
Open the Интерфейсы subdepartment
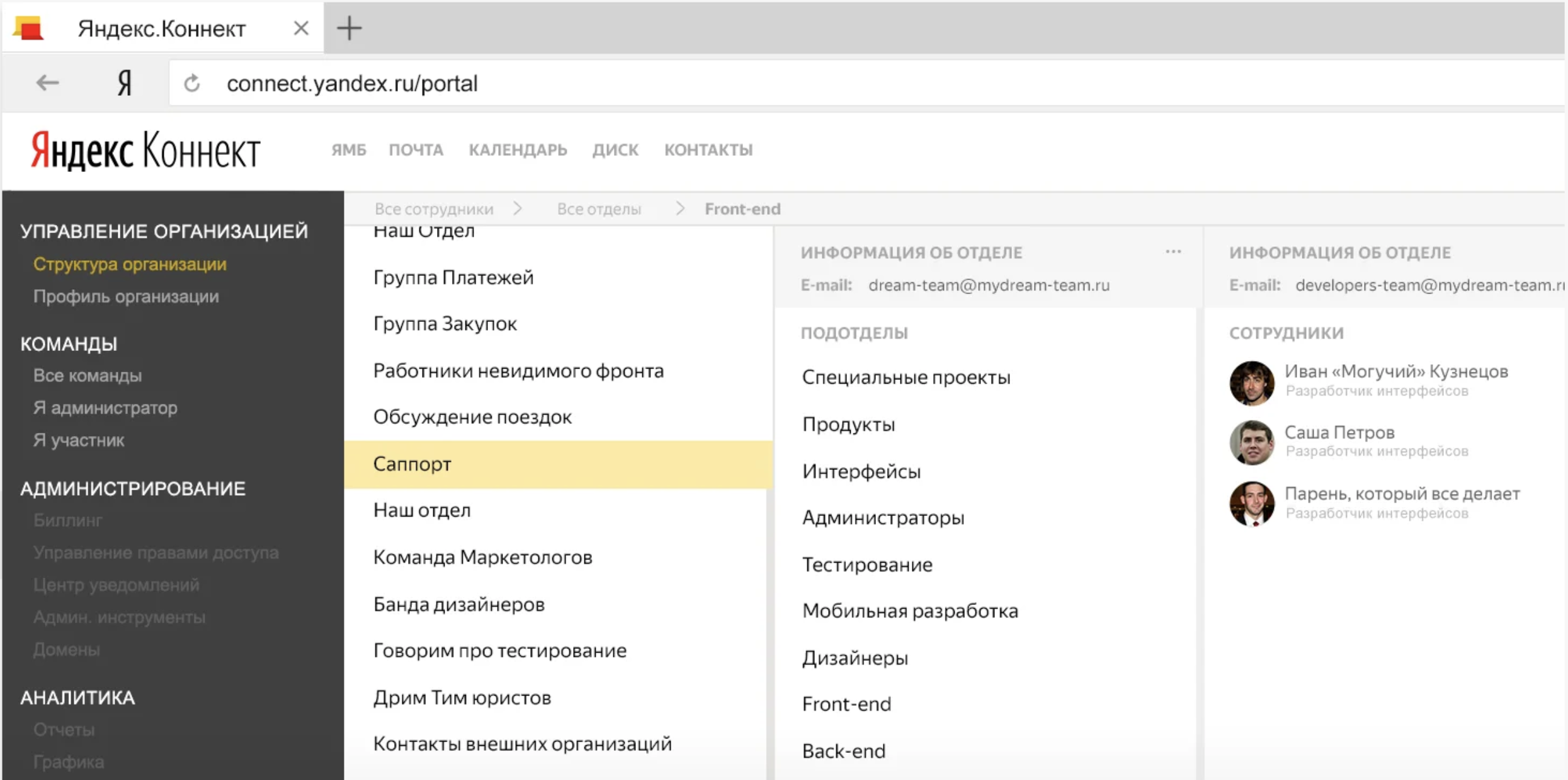(x=861, y=471)
